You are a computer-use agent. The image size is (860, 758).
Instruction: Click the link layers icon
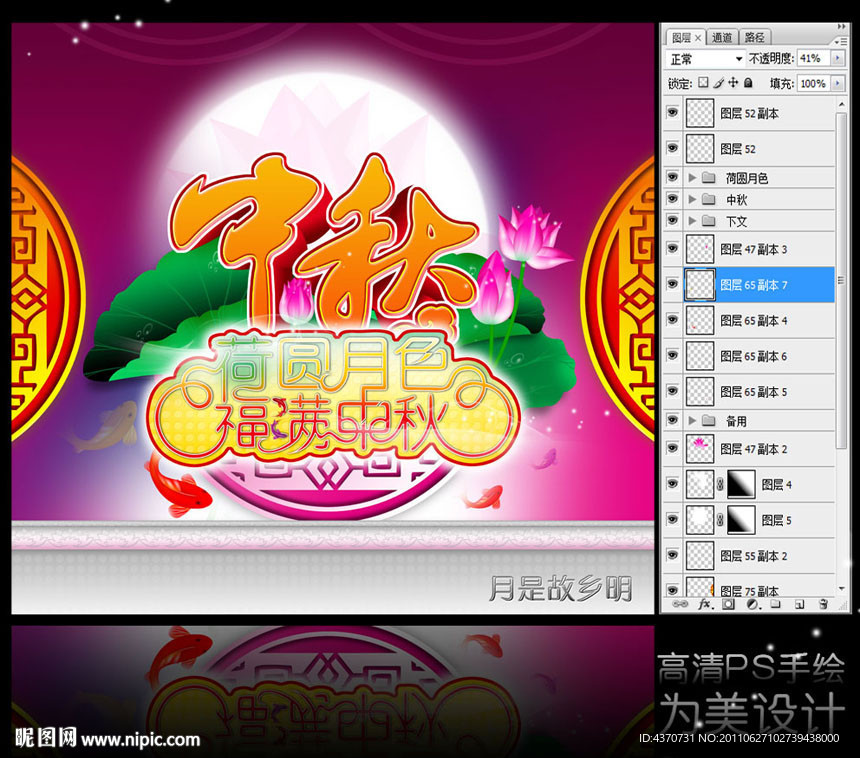tap(680, 604)
